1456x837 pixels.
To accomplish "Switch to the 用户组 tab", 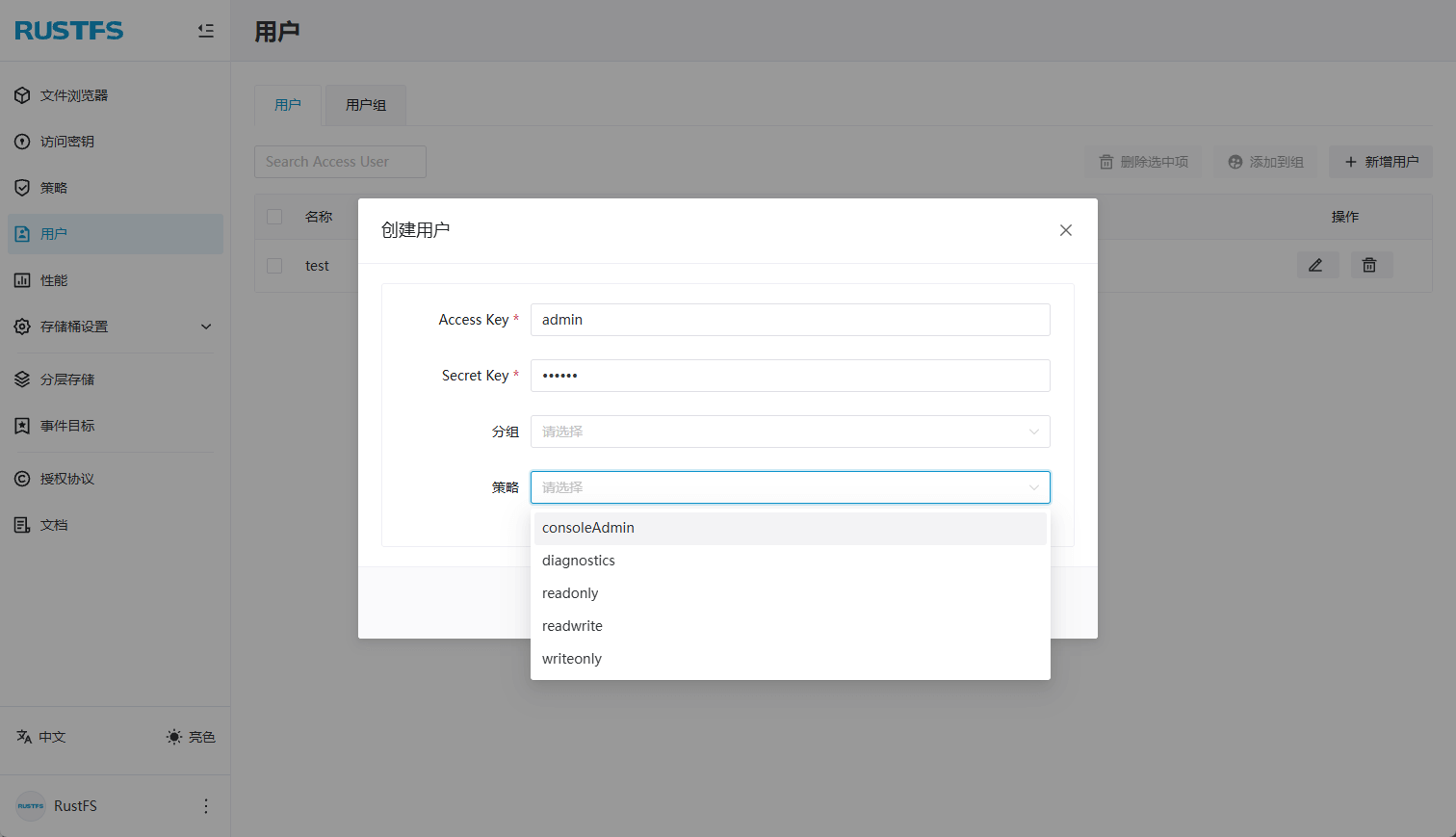I will tap(366, 105).
